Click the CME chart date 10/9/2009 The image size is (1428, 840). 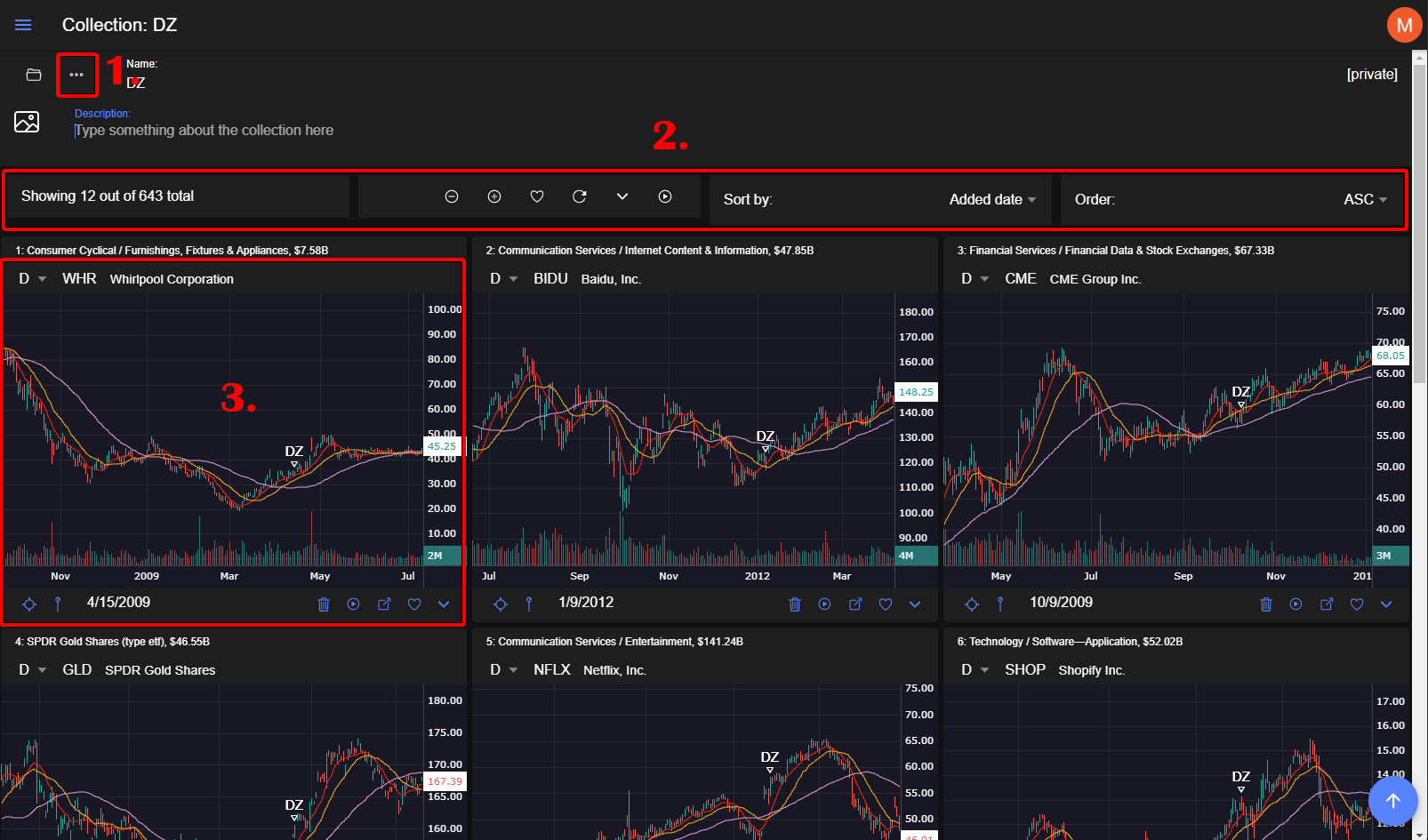[1061, 603]
